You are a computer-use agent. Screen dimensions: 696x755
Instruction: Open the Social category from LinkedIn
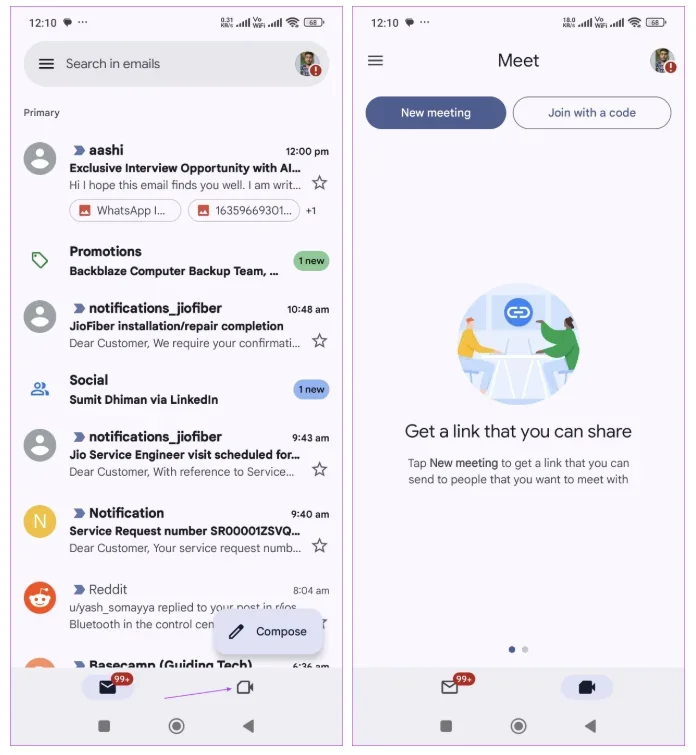[176, 390]
